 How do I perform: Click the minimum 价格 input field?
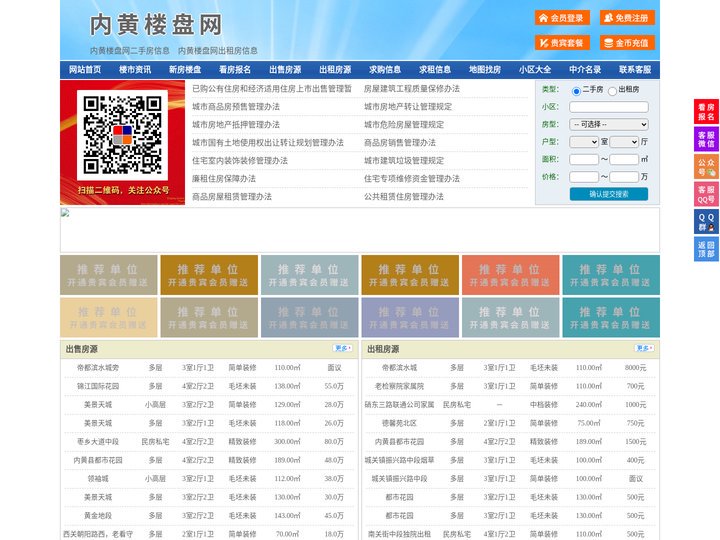584,177
